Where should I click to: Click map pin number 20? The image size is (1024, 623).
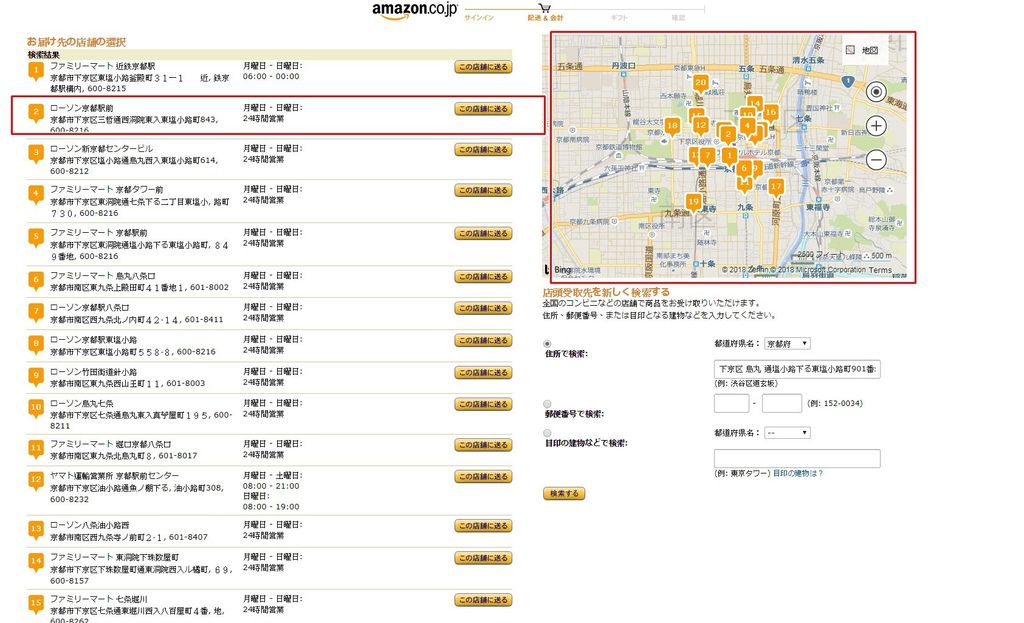[x=701, y=84]
